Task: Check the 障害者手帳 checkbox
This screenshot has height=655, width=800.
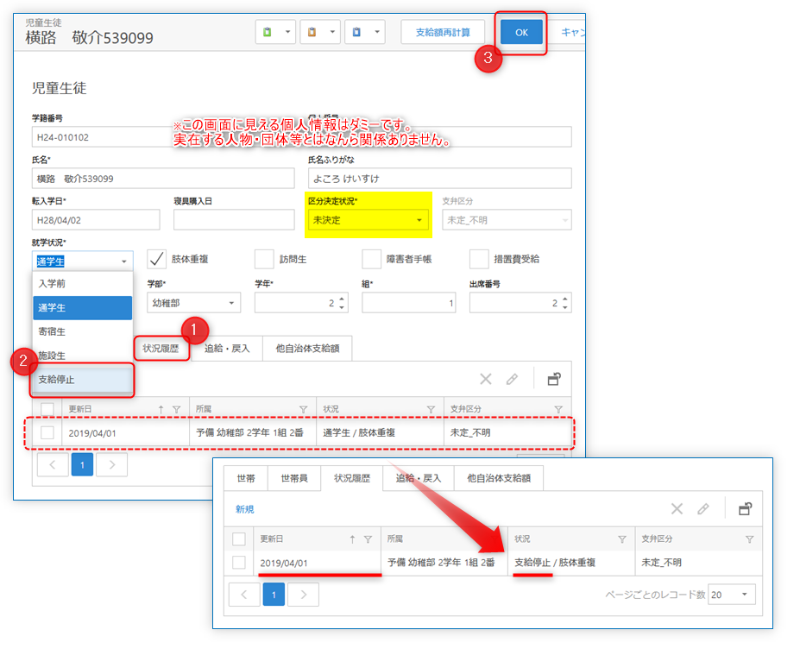Action: click(x=371, y=259)
